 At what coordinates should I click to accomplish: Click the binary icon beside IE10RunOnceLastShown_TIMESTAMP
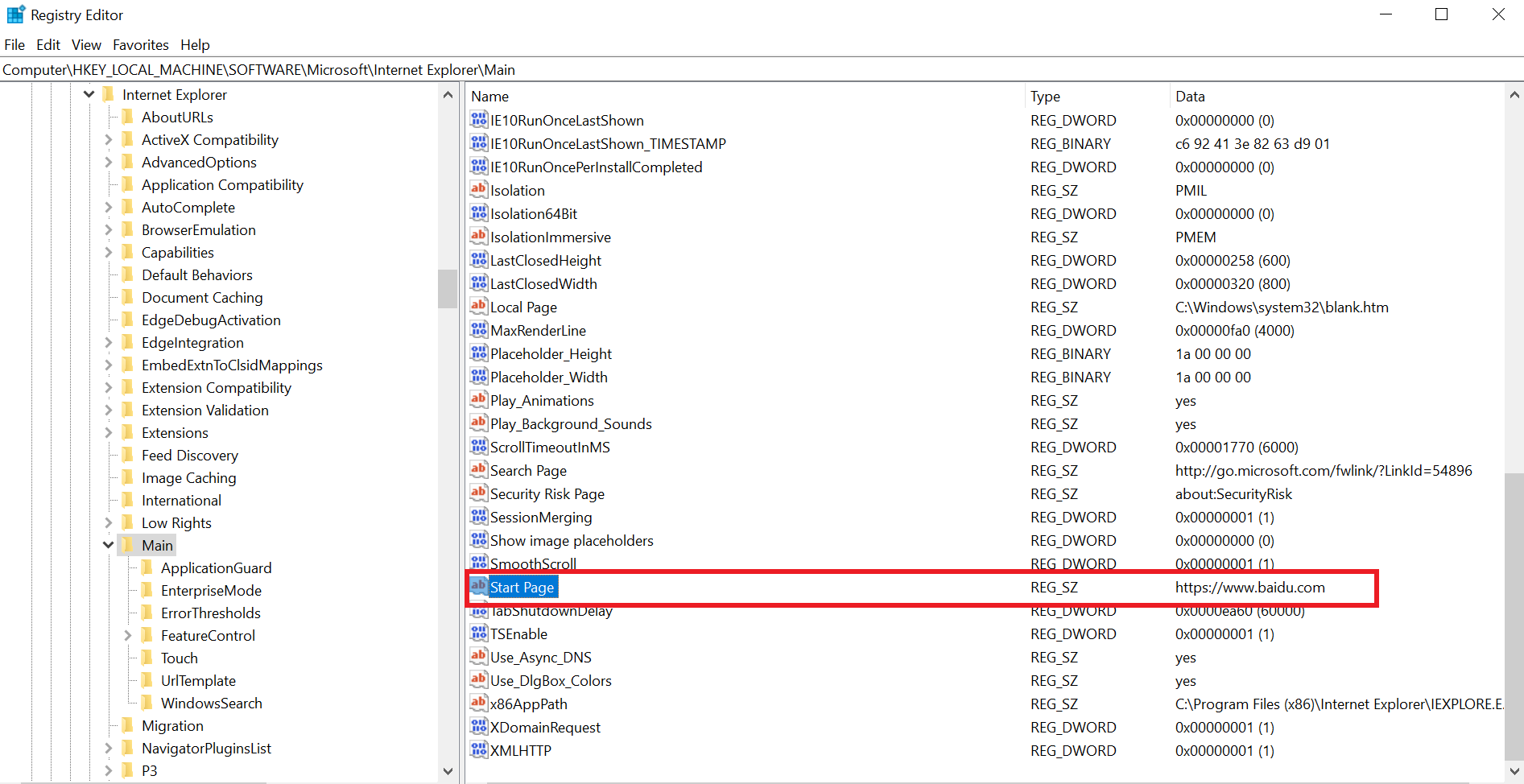479,143
